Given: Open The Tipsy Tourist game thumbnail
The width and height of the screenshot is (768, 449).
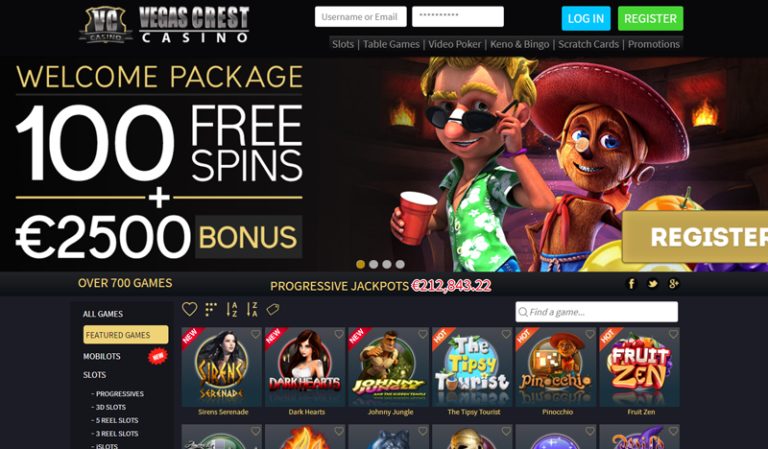Looking at the screenshot, I should click(x=472, y=367).
